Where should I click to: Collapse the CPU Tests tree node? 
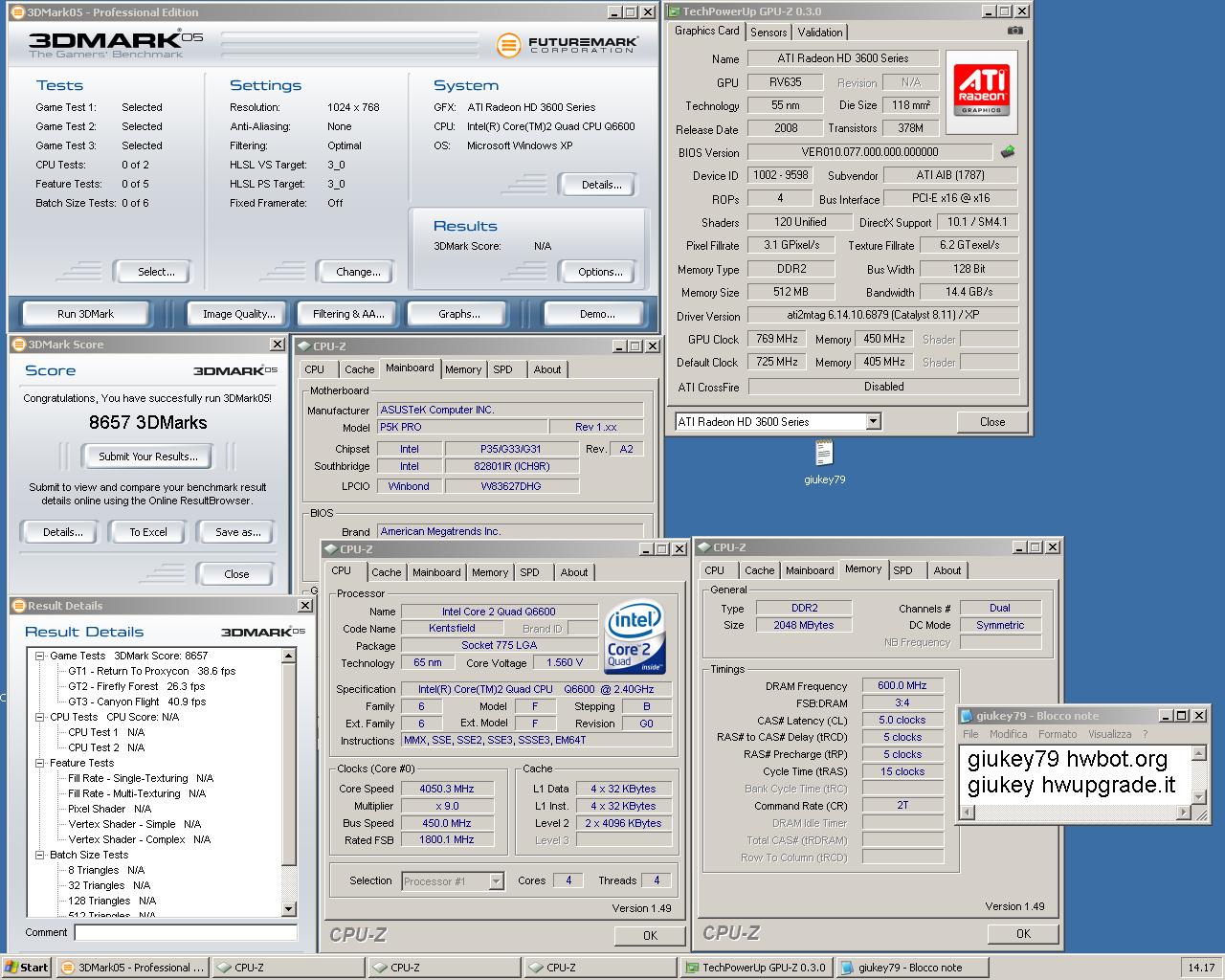[x=40, y=717]
